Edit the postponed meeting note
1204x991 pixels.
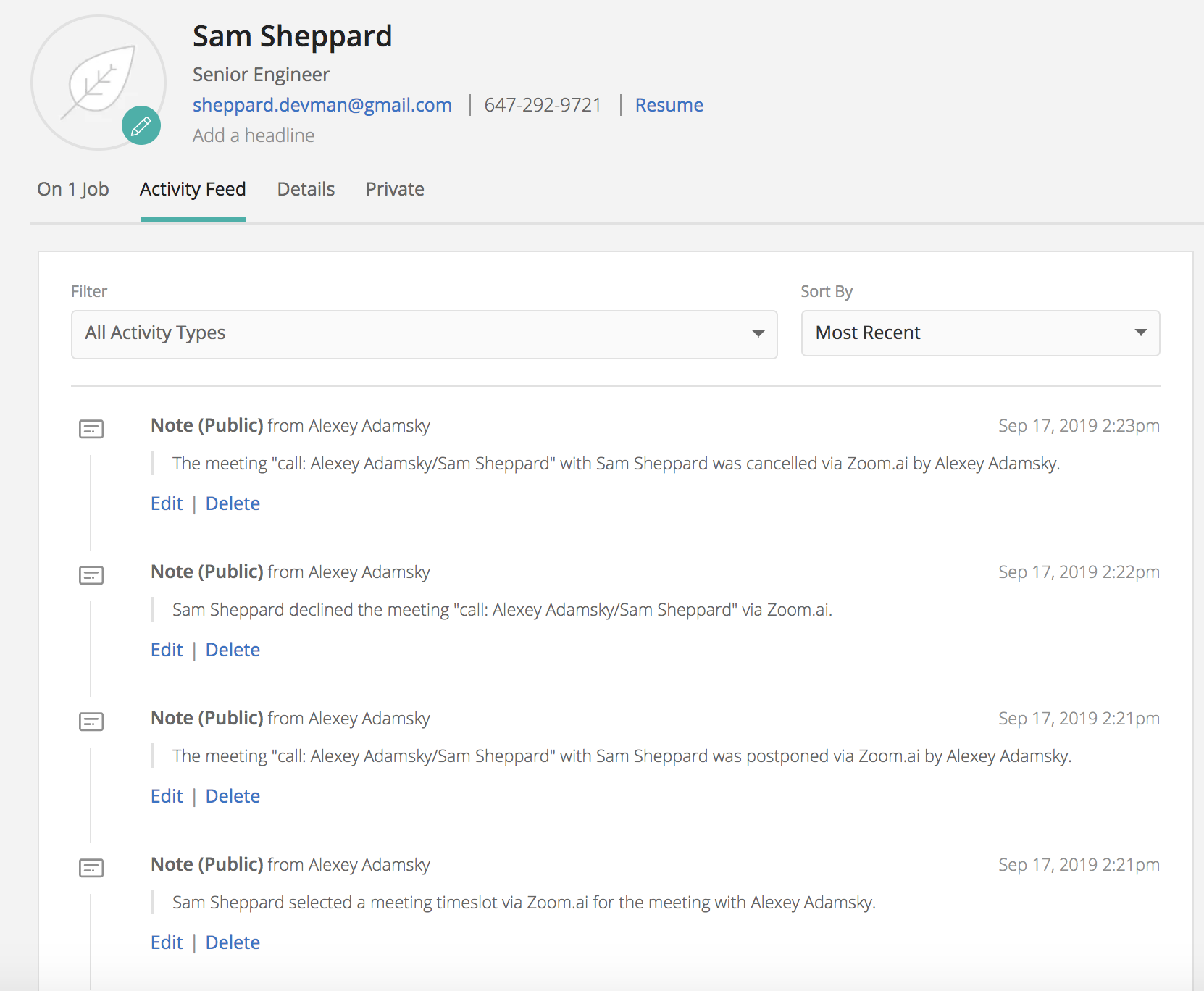click(167, 796)
